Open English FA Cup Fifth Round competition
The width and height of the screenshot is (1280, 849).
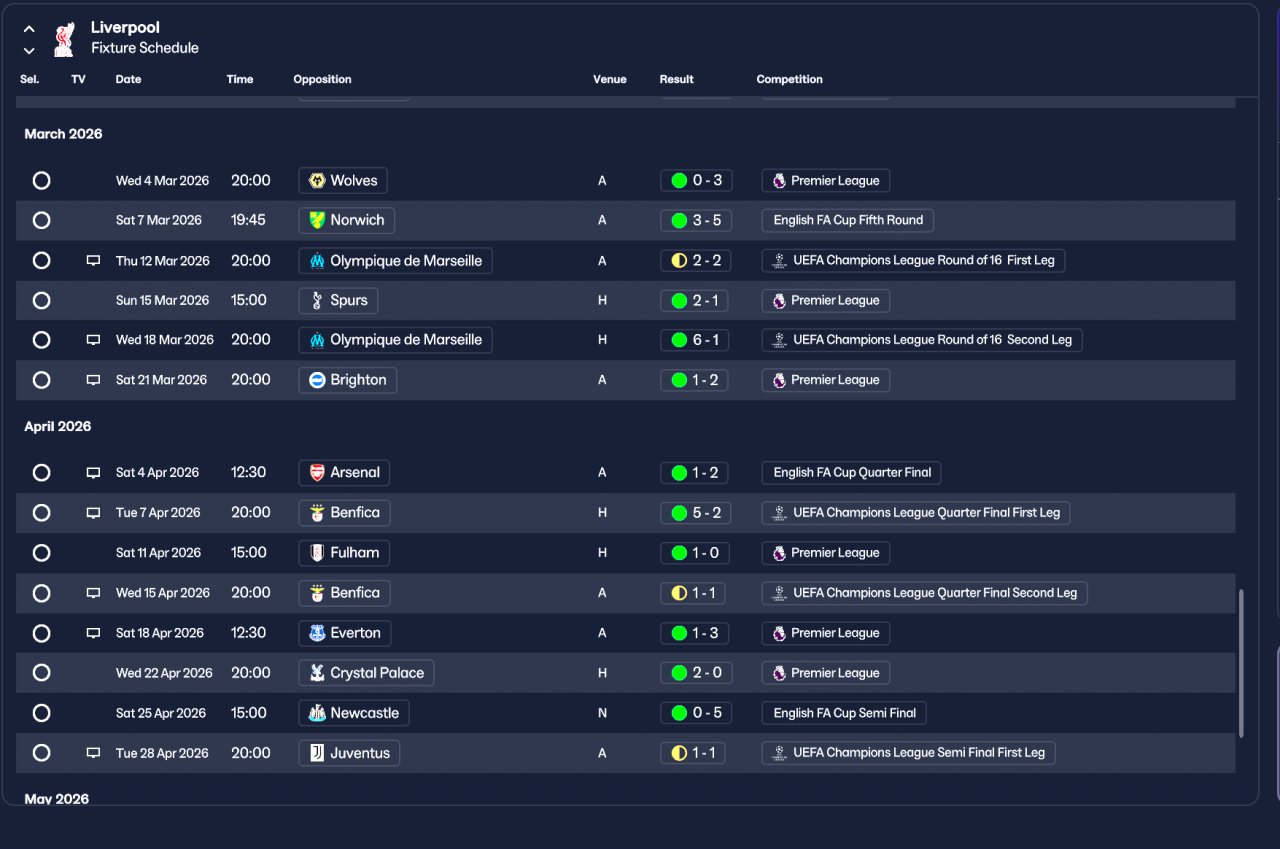pos(848,220)
